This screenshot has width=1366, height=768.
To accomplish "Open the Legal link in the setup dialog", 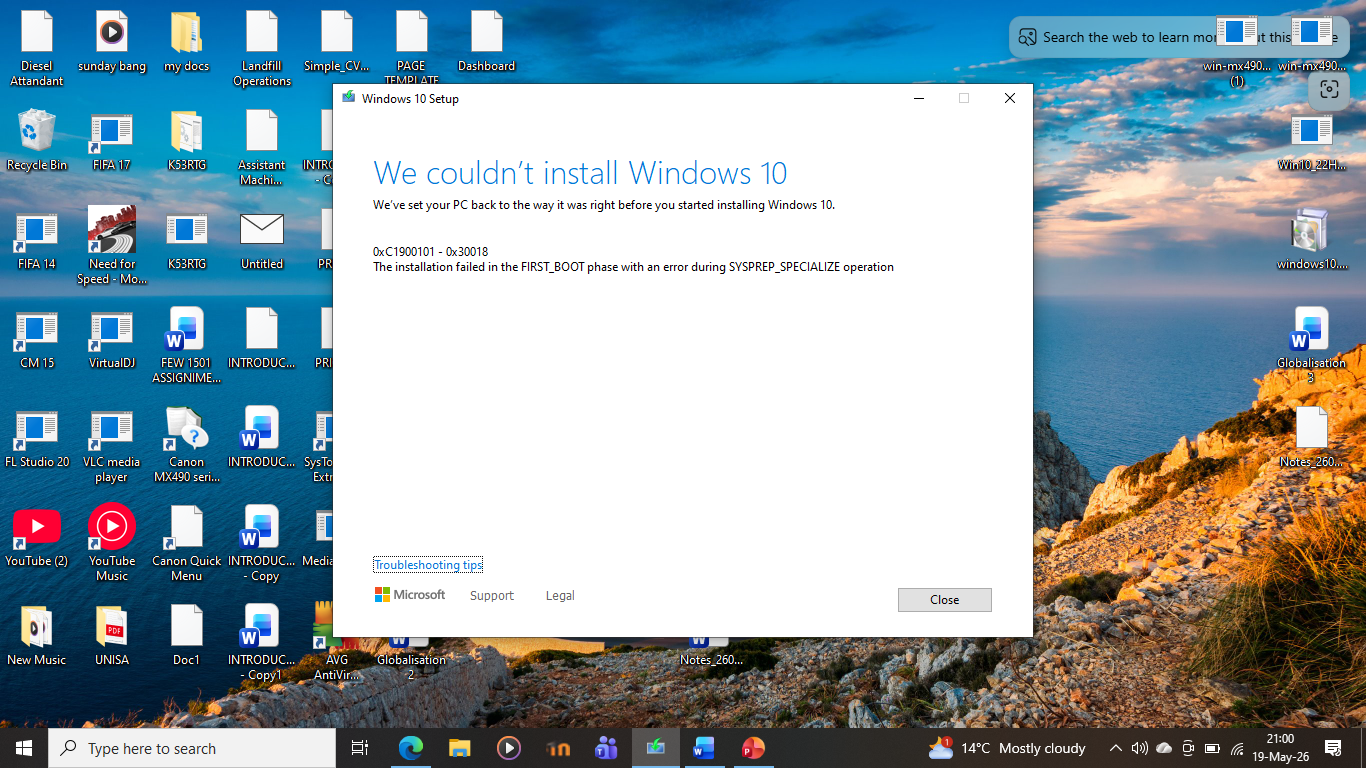I will pyautogui.click(x=560, y=596).
